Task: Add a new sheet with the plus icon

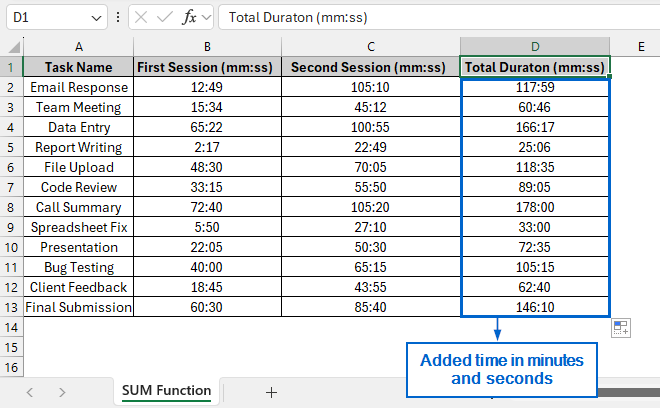Action: [271, 392]
